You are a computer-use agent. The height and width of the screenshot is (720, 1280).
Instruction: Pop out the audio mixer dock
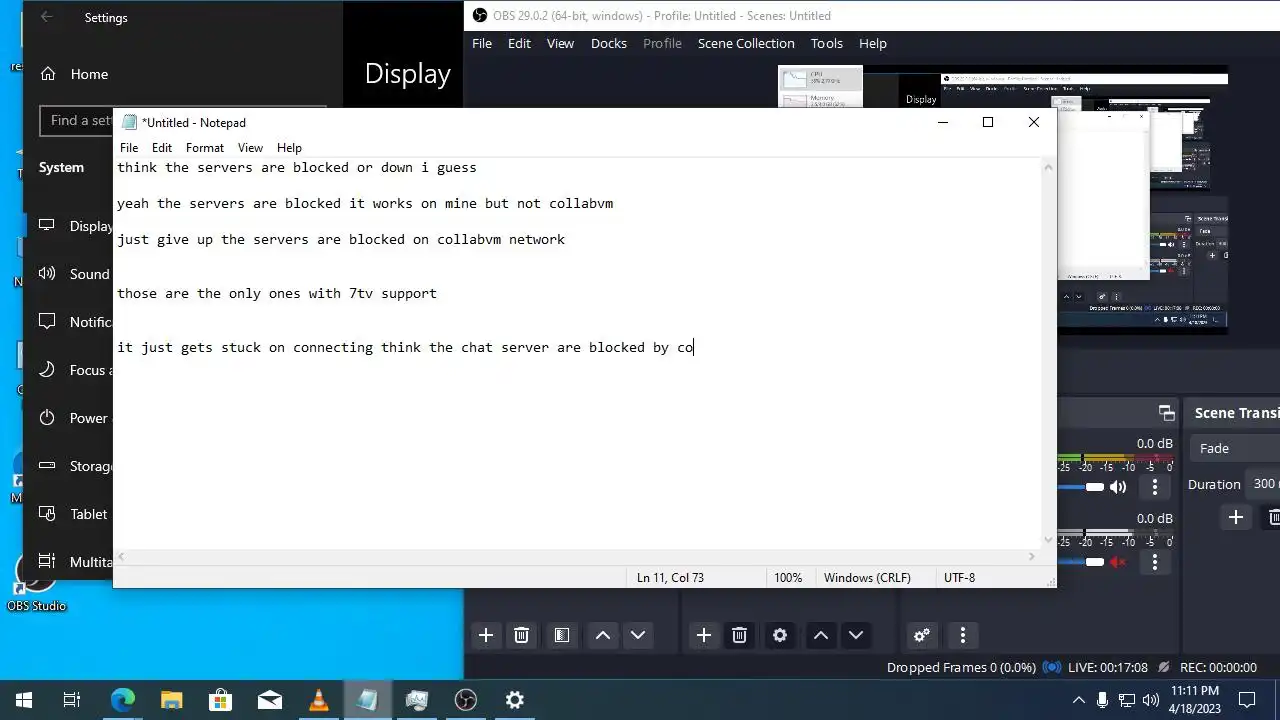1166,413
